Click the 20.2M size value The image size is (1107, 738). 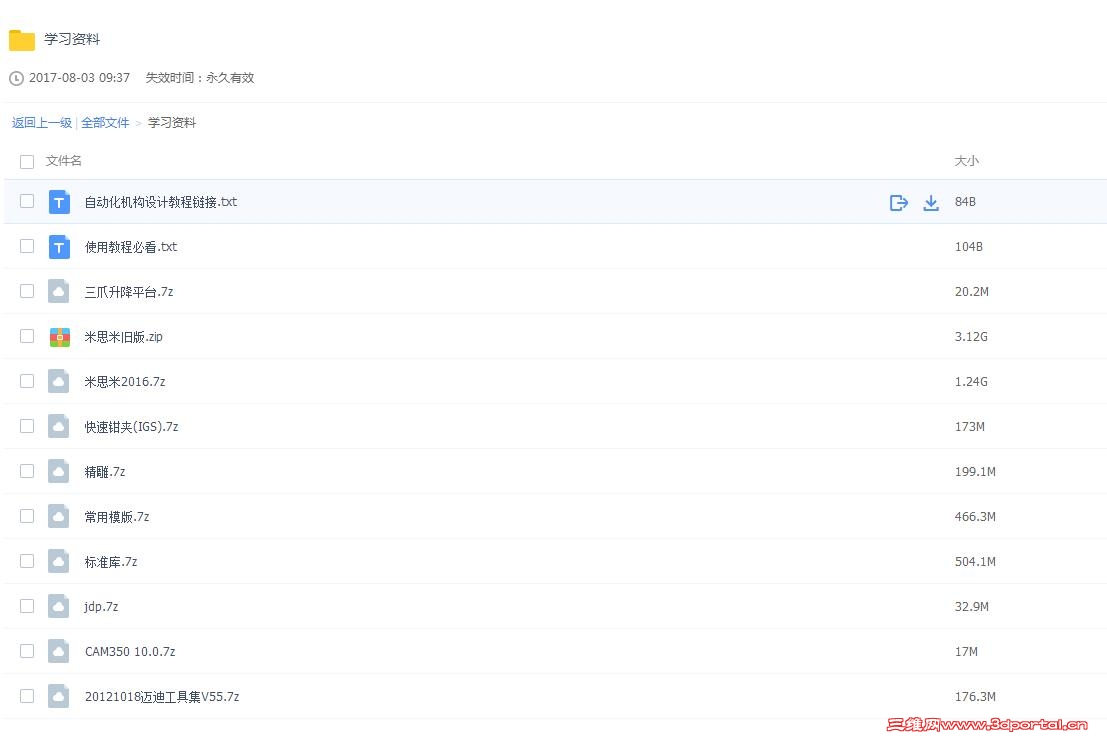pyautogui.click(x=971, y=292)
